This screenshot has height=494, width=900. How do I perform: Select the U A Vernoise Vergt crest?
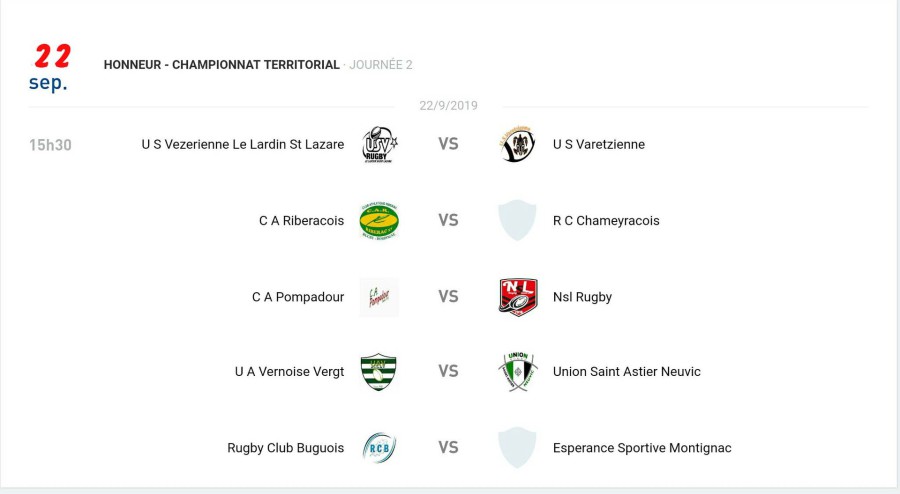point(379,372)
